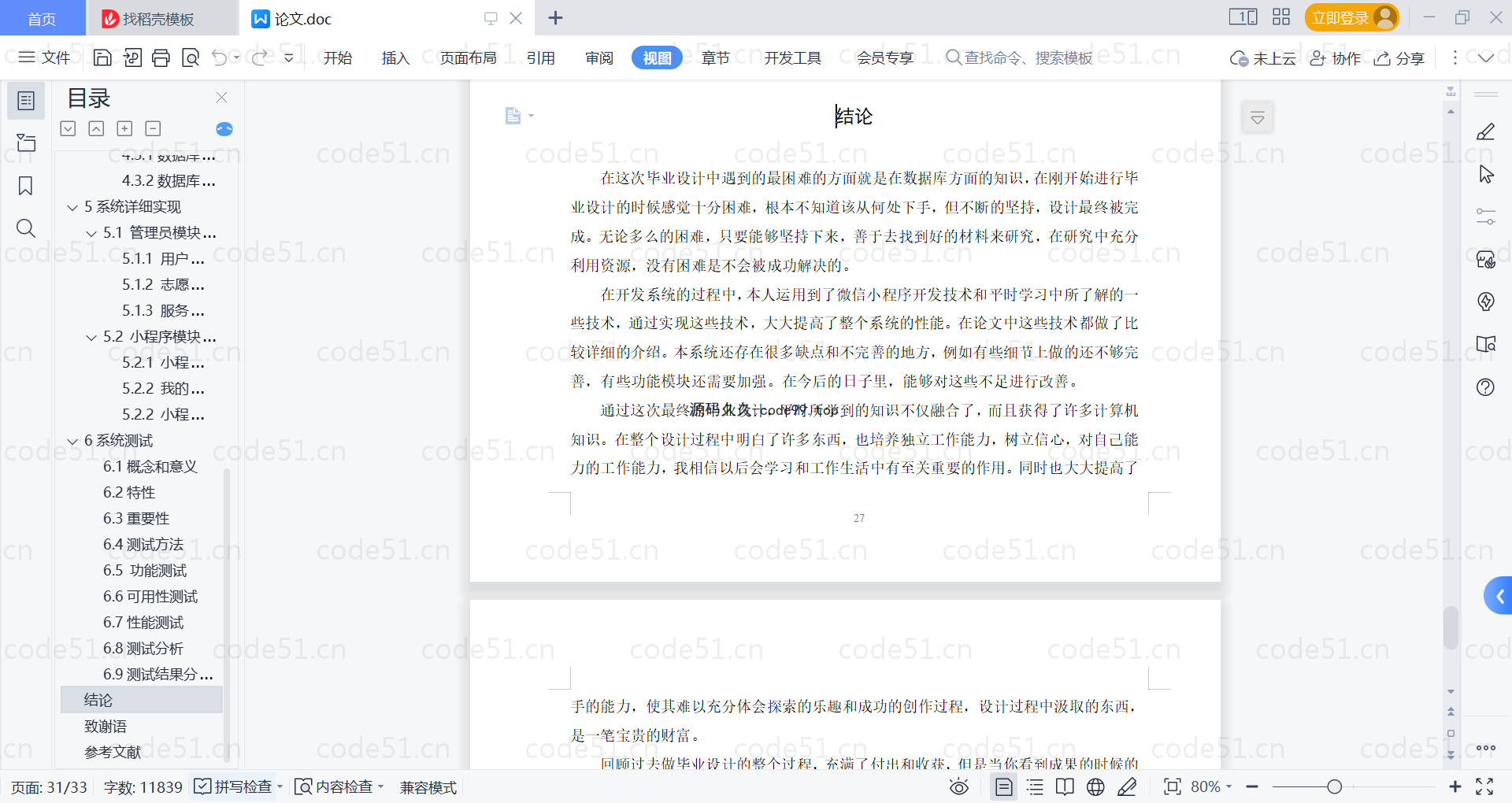Click the Redo arrow icon

tap(259, 57)
